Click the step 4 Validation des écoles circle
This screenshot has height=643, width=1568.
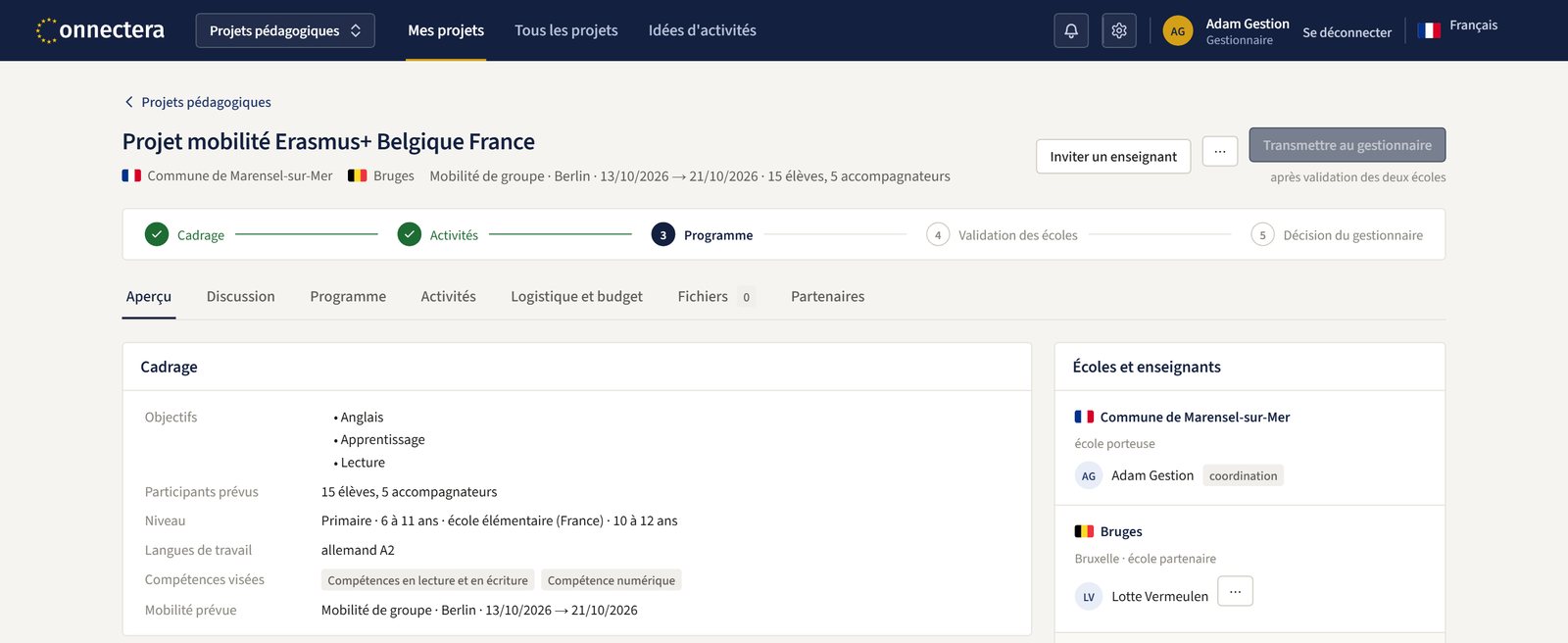[x=938, y=234]
